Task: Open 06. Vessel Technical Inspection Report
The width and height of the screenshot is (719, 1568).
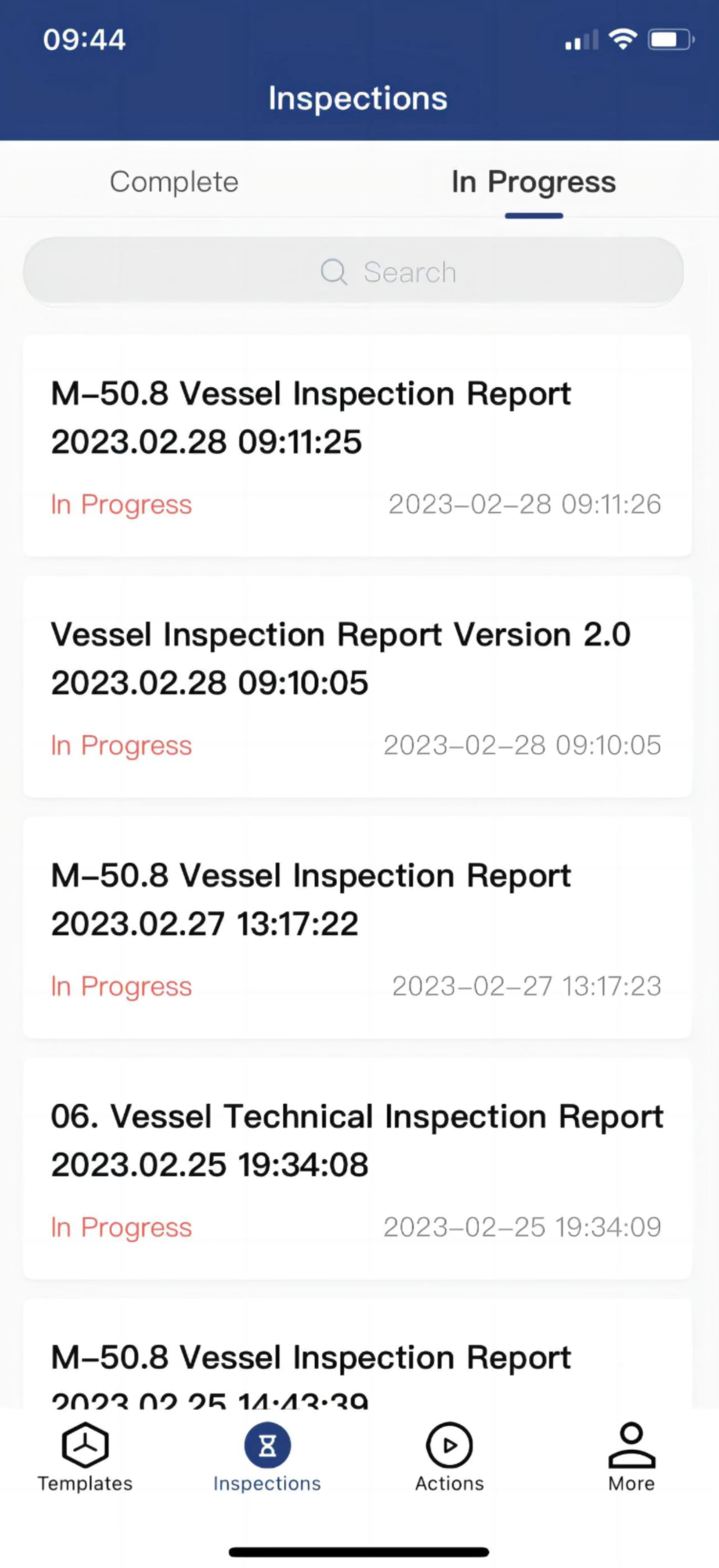Action: point(357,1141)
